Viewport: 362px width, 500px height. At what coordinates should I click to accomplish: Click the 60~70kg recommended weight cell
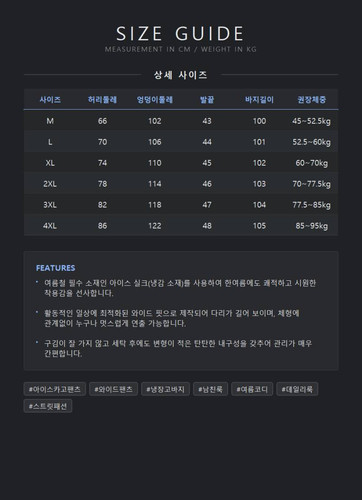[x=312, y=163]
